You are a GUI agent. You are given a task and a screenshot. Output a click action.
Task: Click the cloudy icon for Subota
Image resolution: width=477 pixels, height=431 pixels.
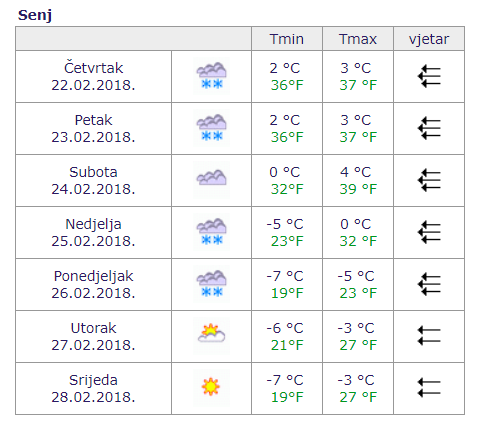(211, 180)
